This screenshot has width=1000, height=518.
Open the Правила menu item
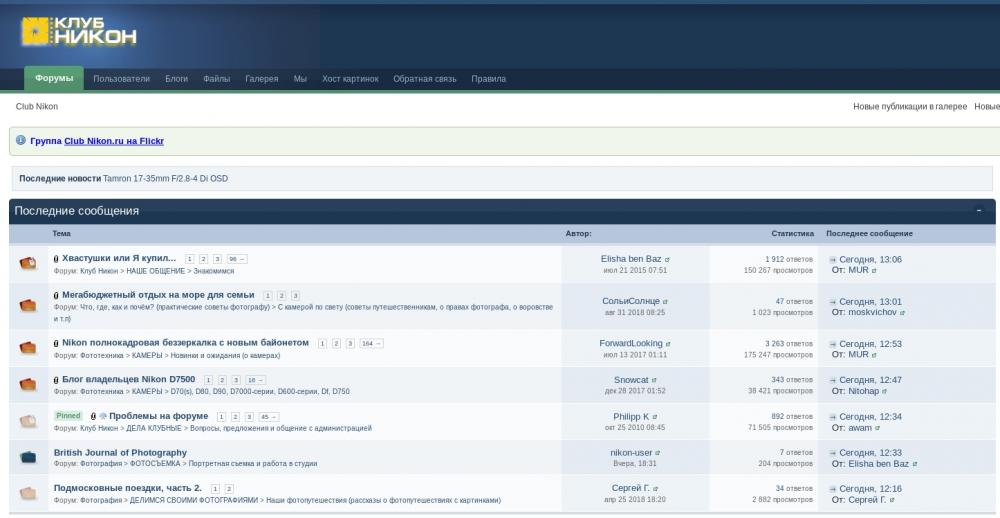coord(489,79)
